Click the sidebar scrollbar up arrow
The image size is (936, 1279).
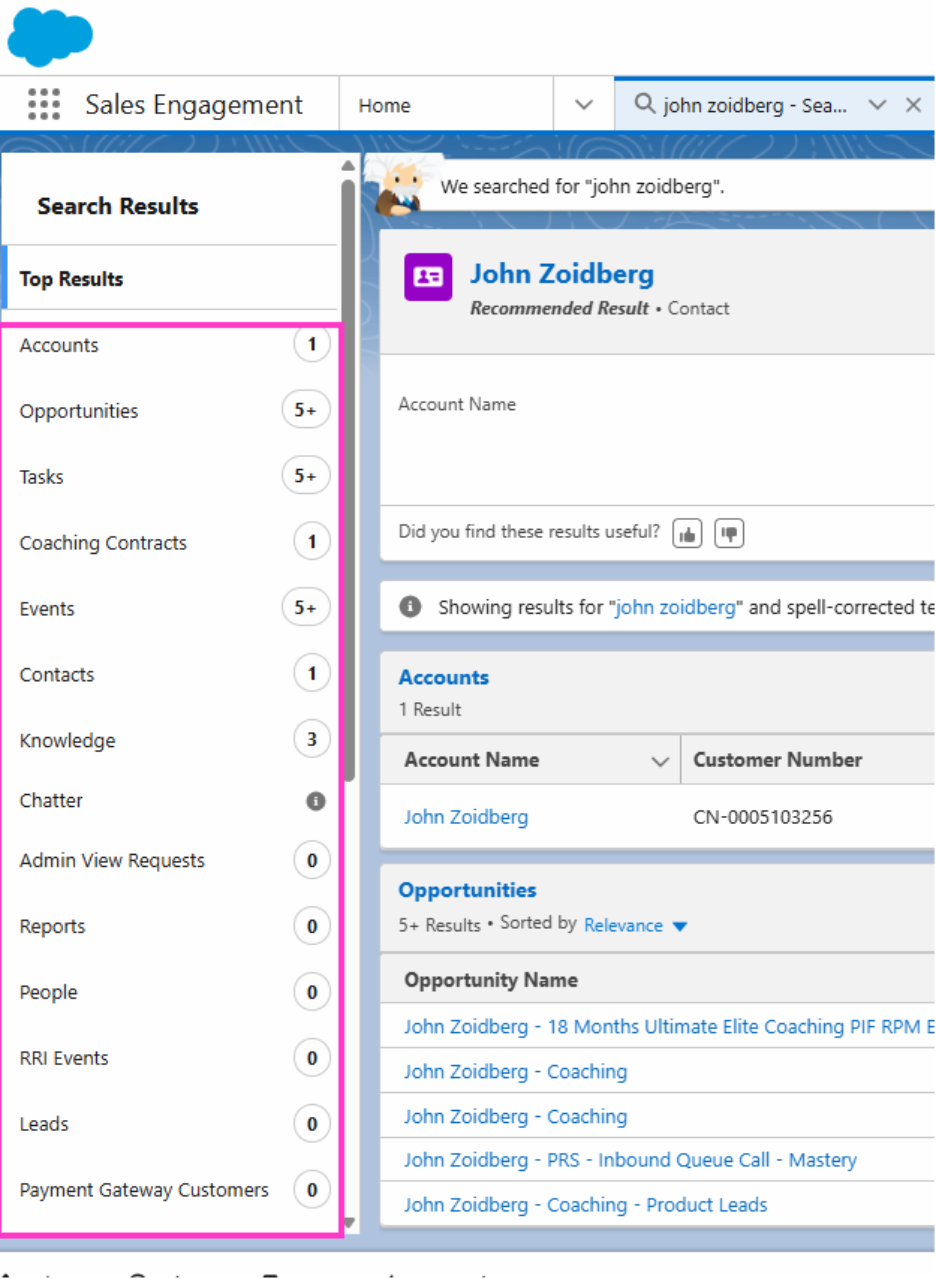(347, 165)
